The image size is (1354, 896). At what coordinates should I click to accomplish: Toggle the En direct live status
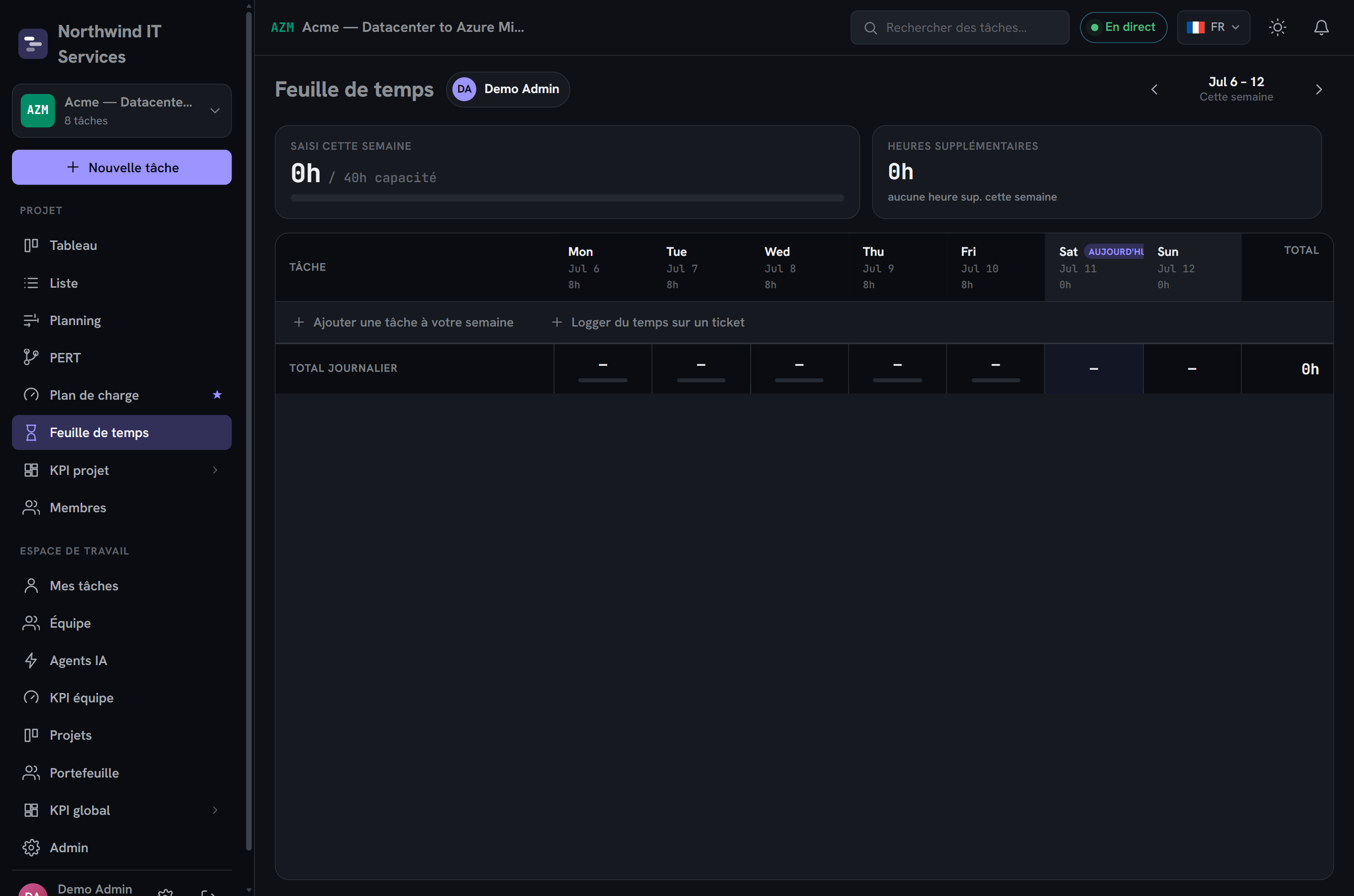click(x=1123, y=27)
